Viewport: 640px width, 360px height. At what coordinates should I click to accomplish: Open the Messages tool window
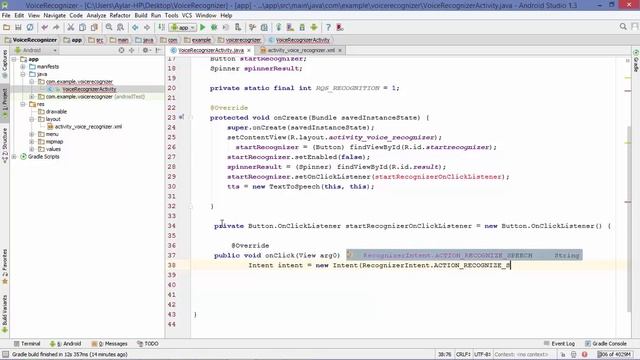pyautogui.click(x=110, y=344)
